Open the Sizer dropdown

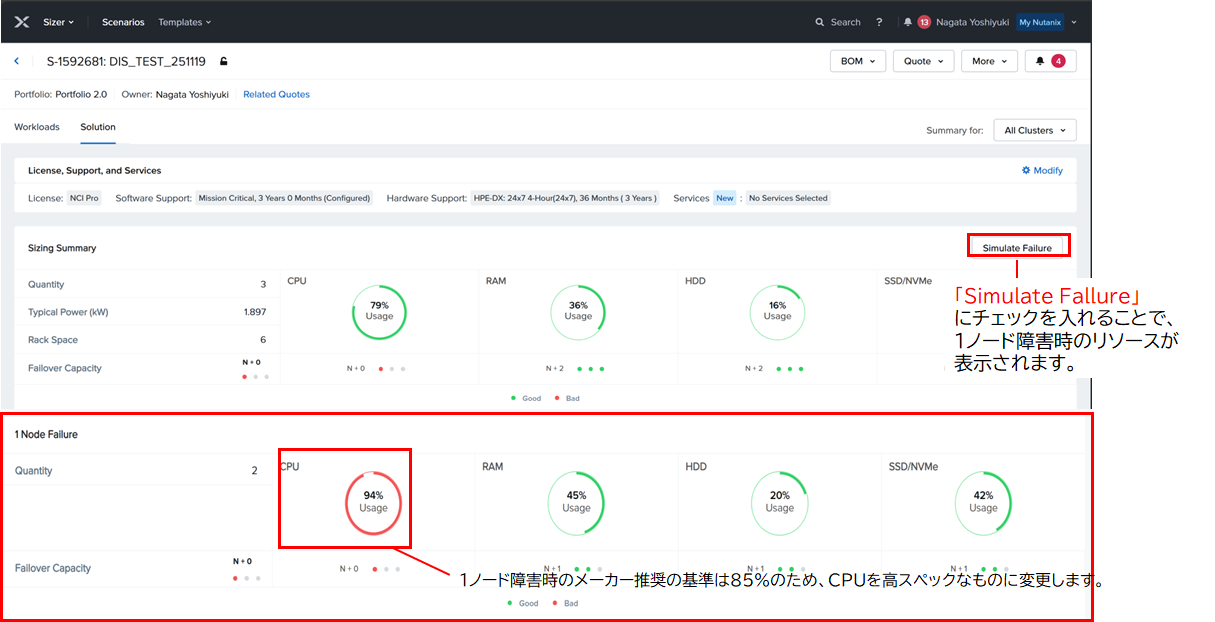tap(58, 22)
